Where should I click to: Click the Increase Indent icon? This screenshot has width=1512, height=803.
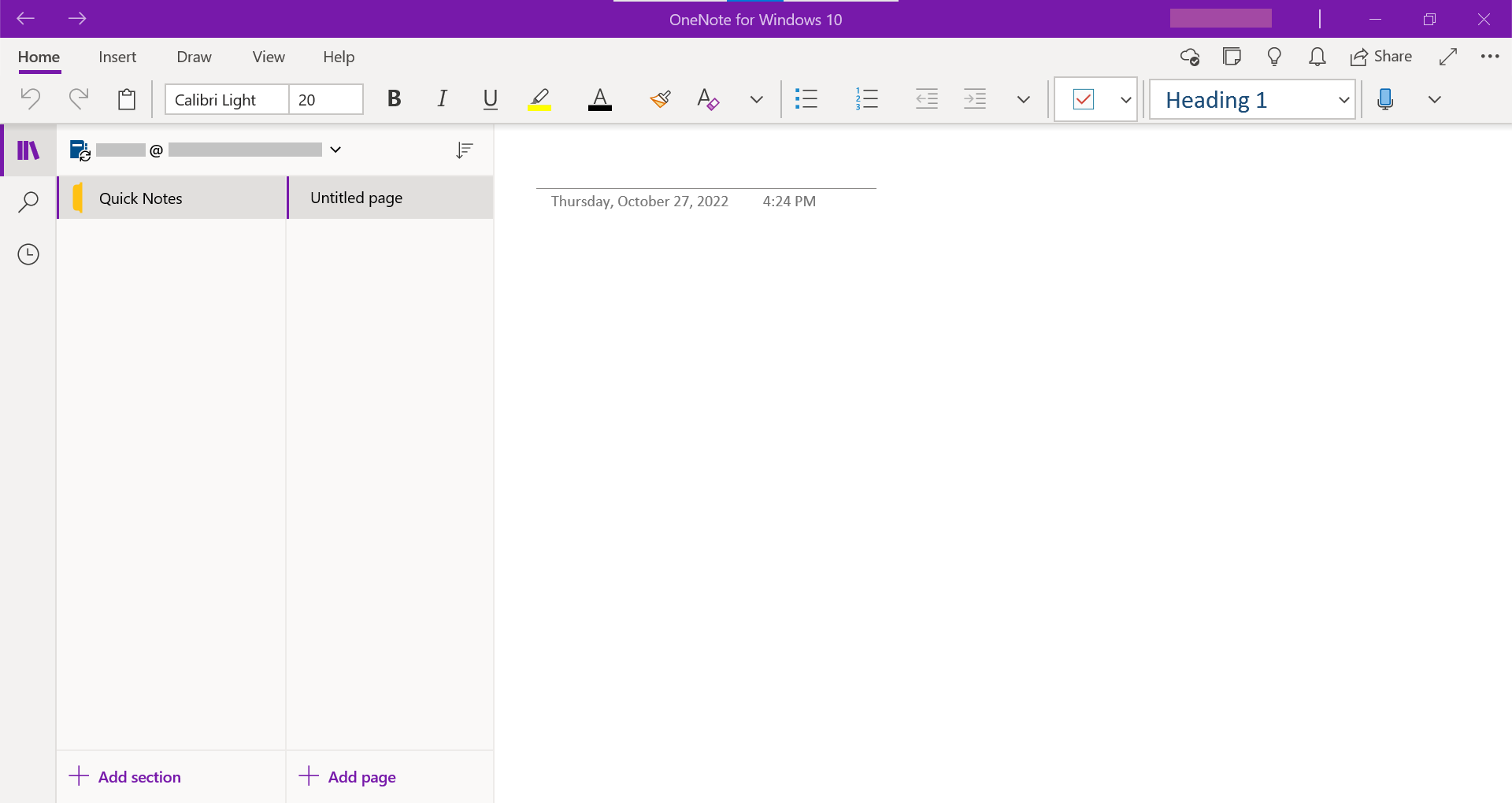click(975, 99)
